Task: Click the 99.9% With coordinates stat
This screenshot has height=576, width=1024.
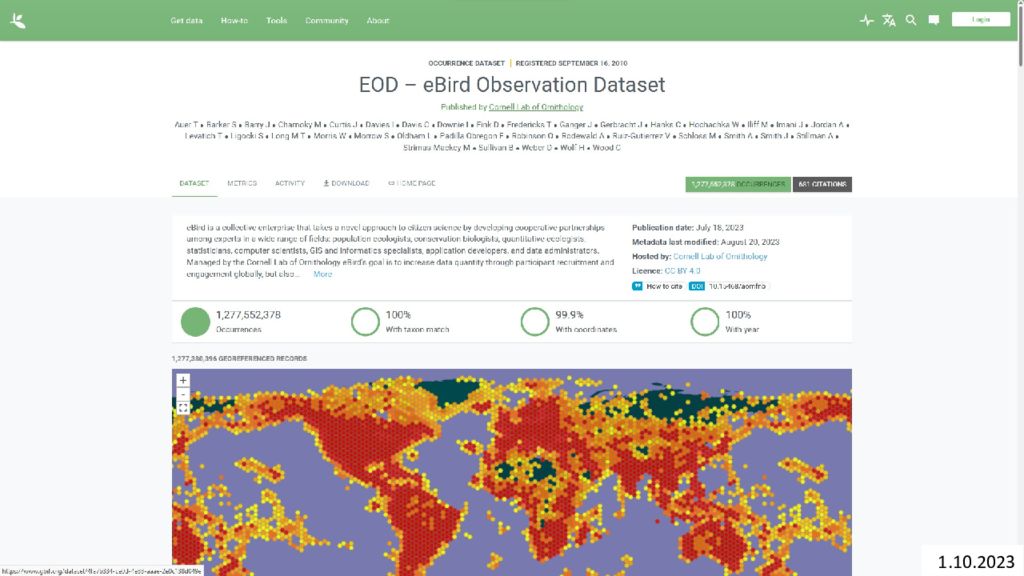Action: tap(586, 321)
